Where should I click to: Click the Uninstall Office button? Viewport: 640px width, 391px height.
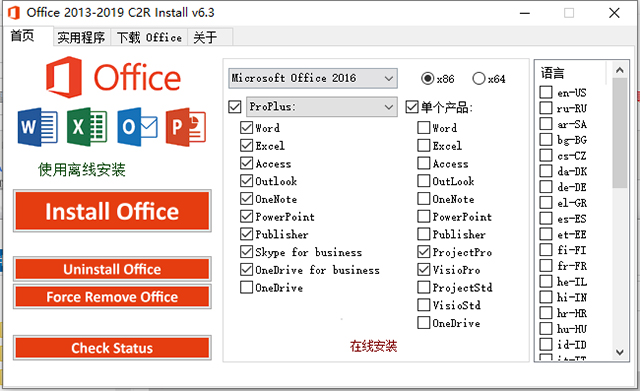[112, 269]
